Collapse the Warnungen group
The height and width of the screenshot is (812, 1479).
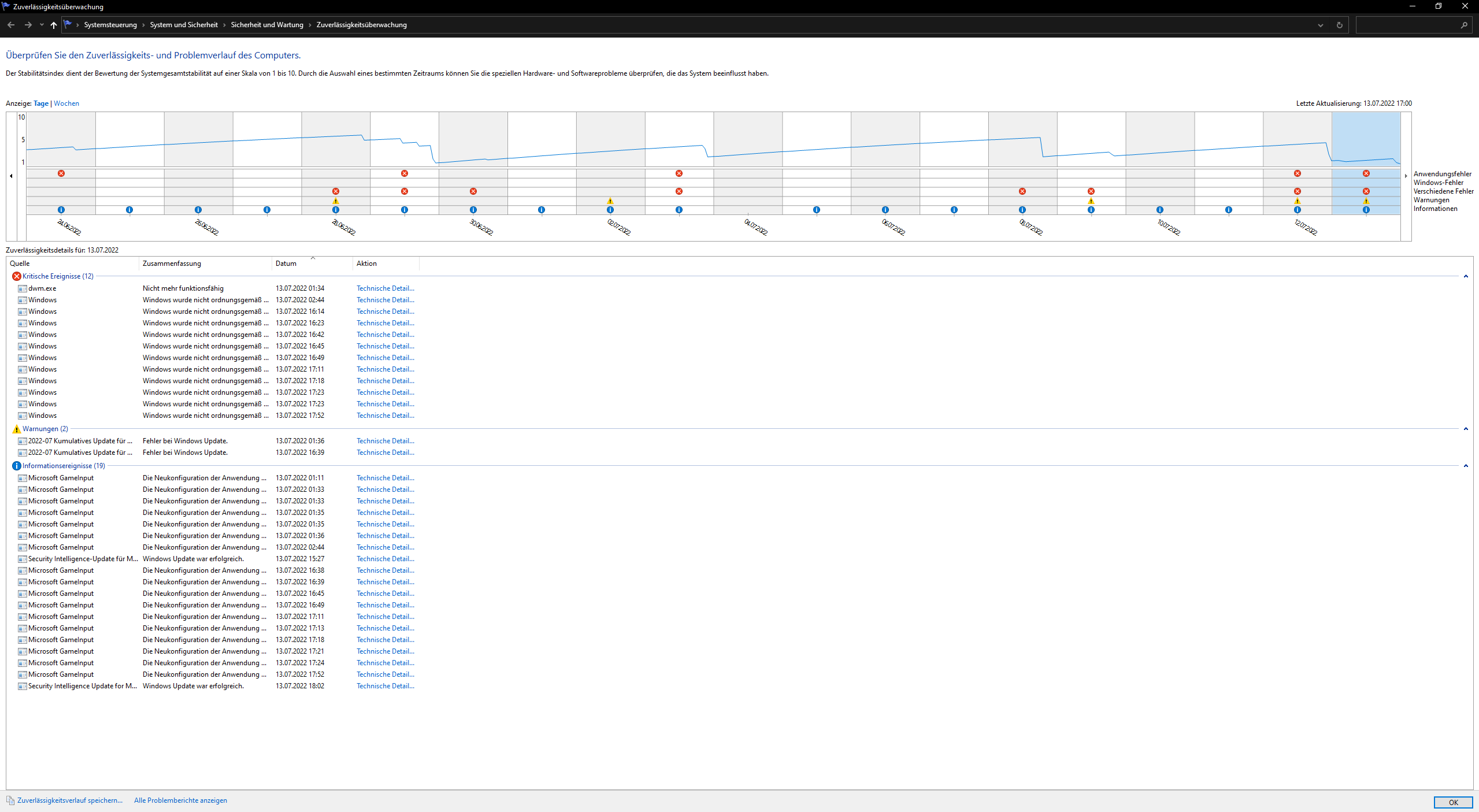pyautogui.click(x=1466, y=429)
